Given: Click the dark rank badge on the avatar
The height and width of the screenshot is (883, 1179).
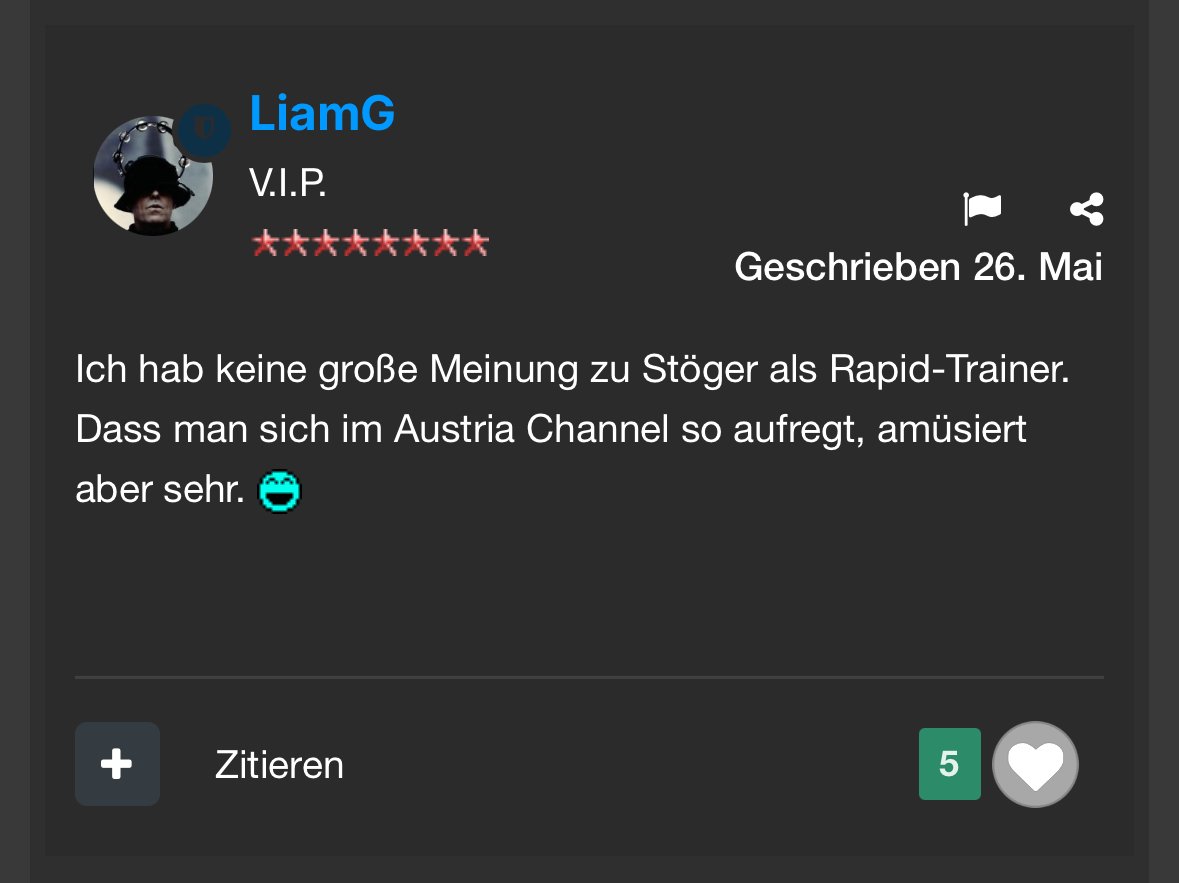Looking at the screenshot, I should [204, 131].
